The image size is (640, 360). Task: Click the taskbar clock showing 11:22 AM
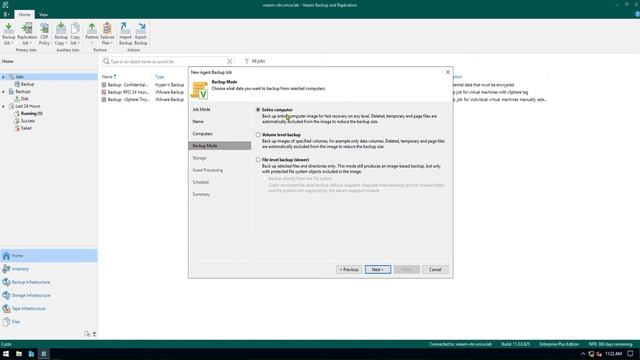[x=613, y=354]
